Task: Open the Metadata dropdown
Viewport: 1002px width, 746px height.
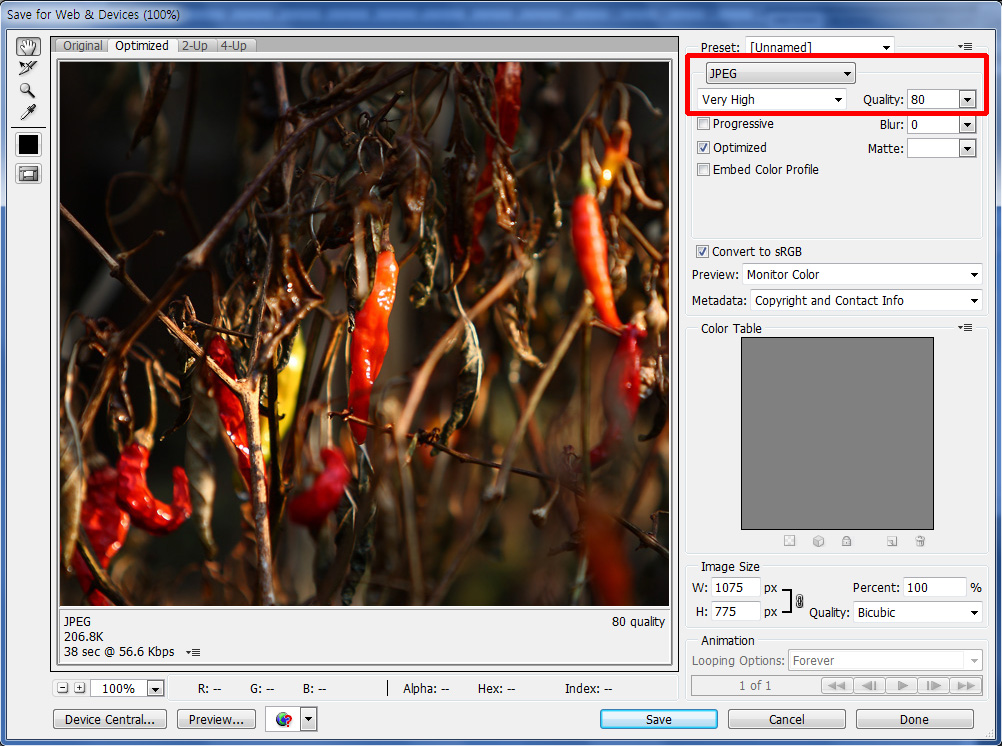Action: (866, 300)
